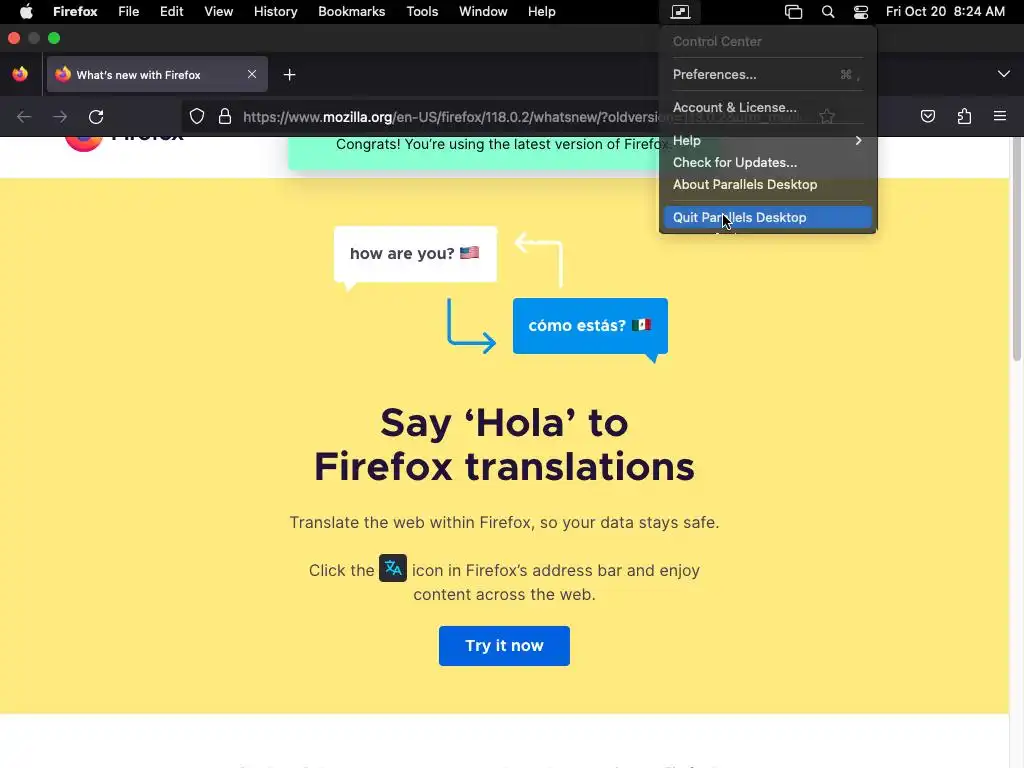Click the menu bar date and time
1024x768 pixels.
[945, 12]
